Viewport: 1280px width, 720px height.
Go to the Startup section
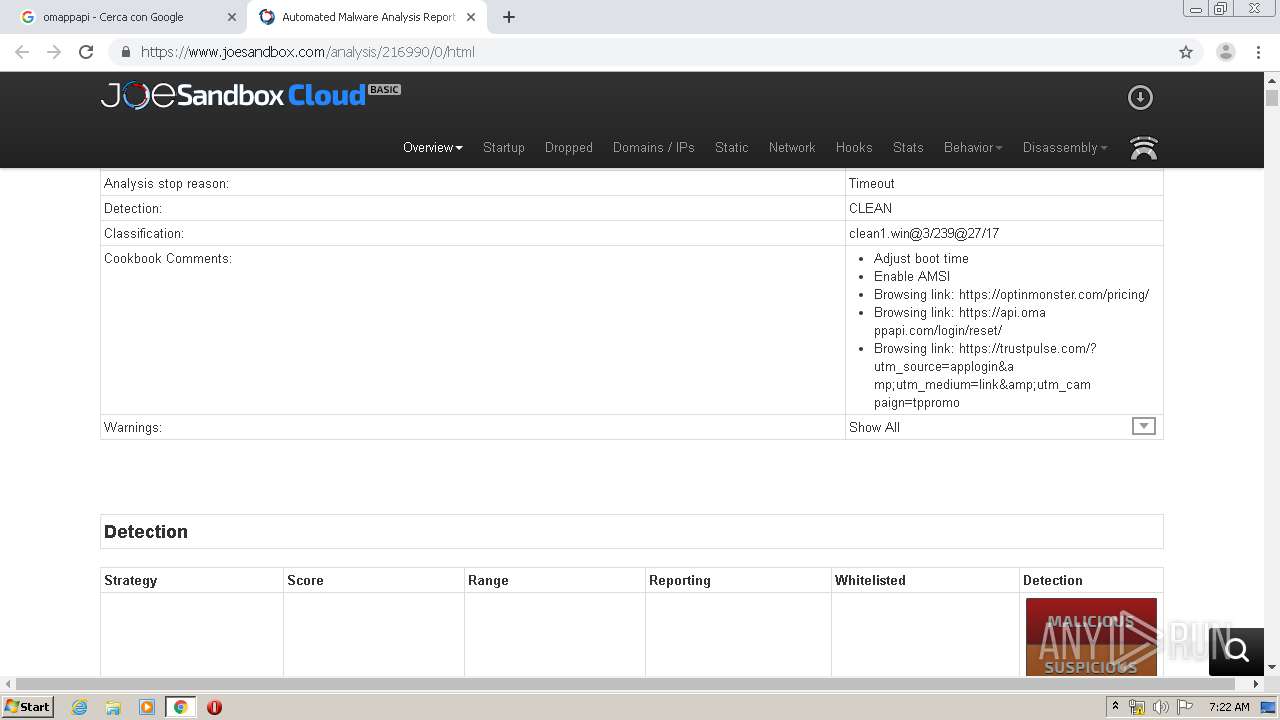click(504, 147)
